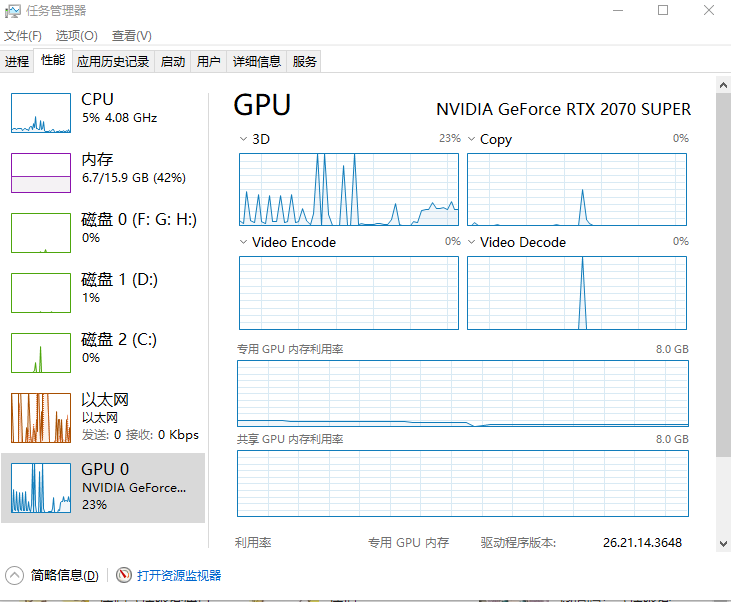Click the CPU label in sidebar
This screenshot has height=602, width=731.
pyautogui.click(x=97, y=99)
